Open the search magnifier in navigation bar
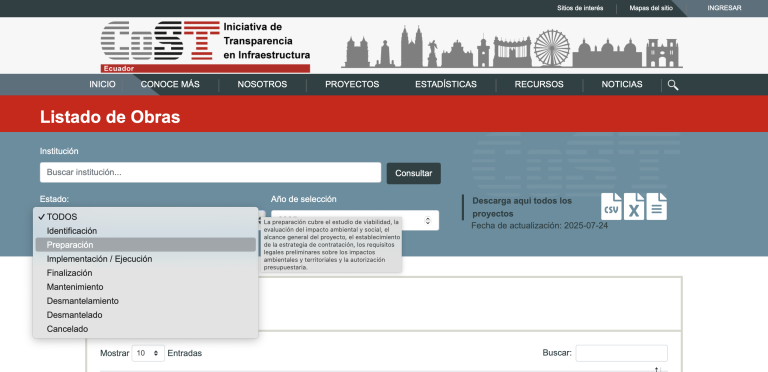Viewport: 768px width, 372px height. [673, 85]
